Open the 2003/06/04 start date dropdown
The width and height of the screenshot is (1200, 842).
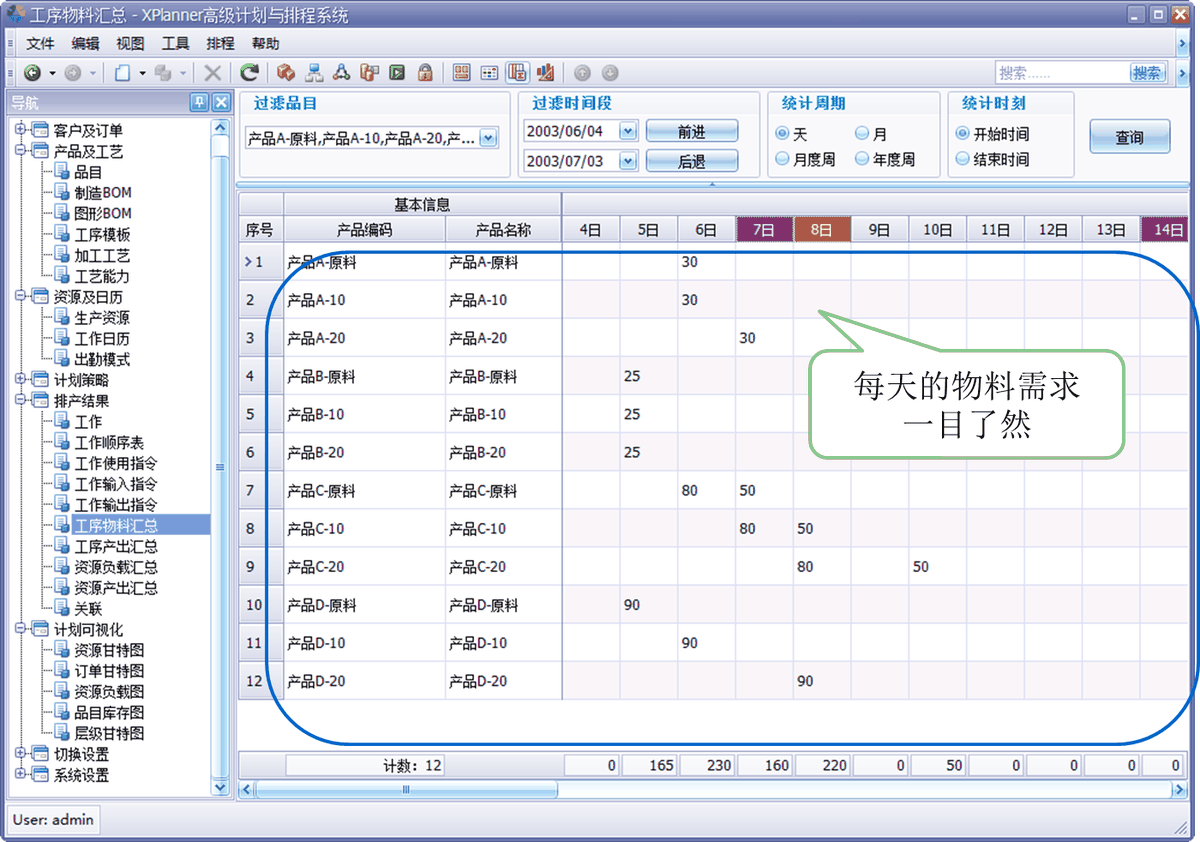pyautogui.click(x=628, y=131)
